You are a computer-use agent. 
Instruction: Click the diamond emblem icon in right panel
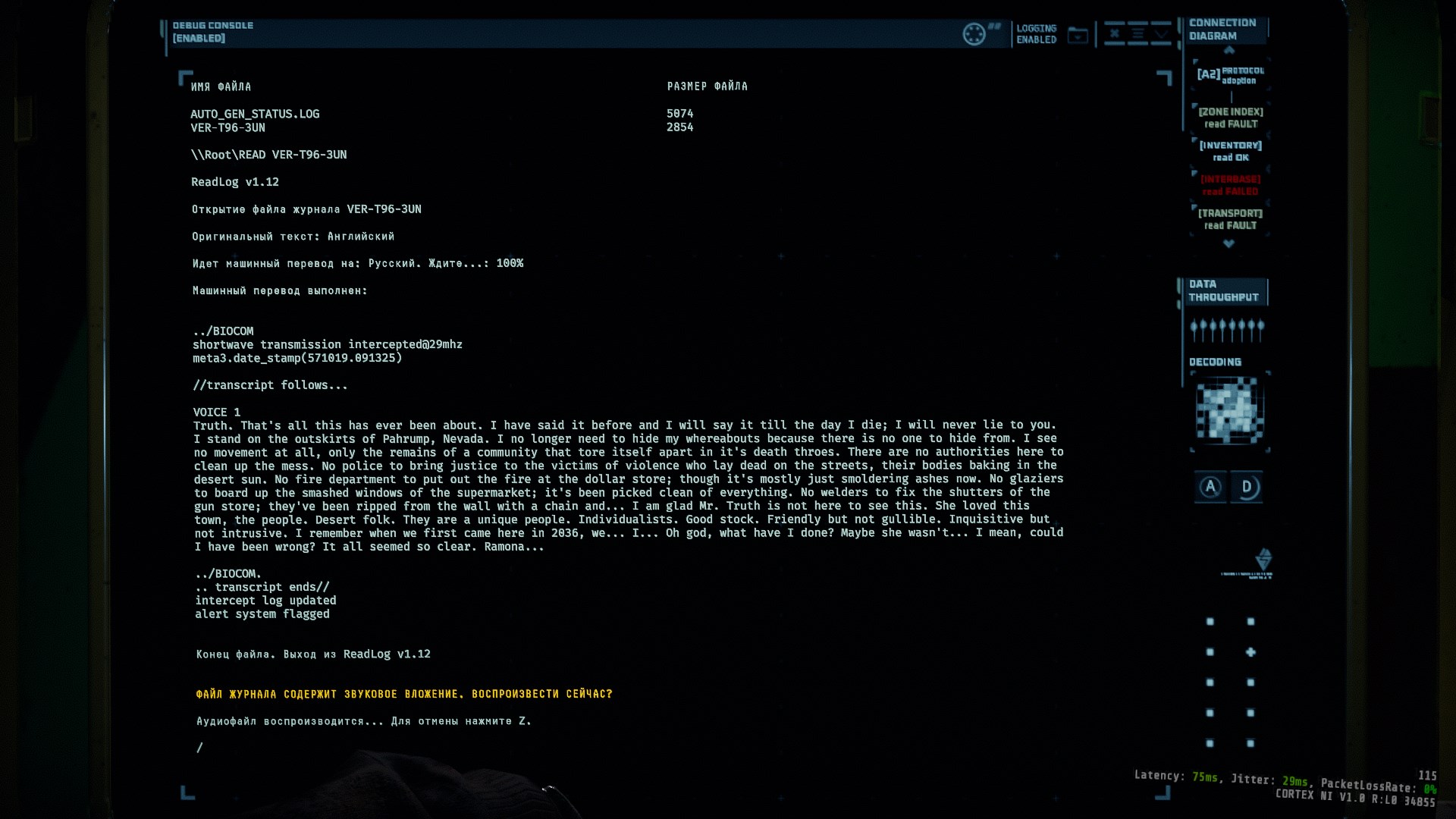(x=1263, y=560)
